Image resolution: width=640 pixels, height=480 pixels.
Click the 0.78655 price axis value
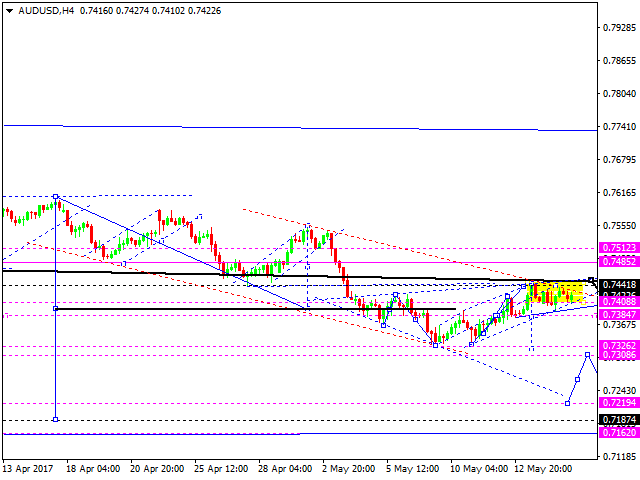click(619, 61)
